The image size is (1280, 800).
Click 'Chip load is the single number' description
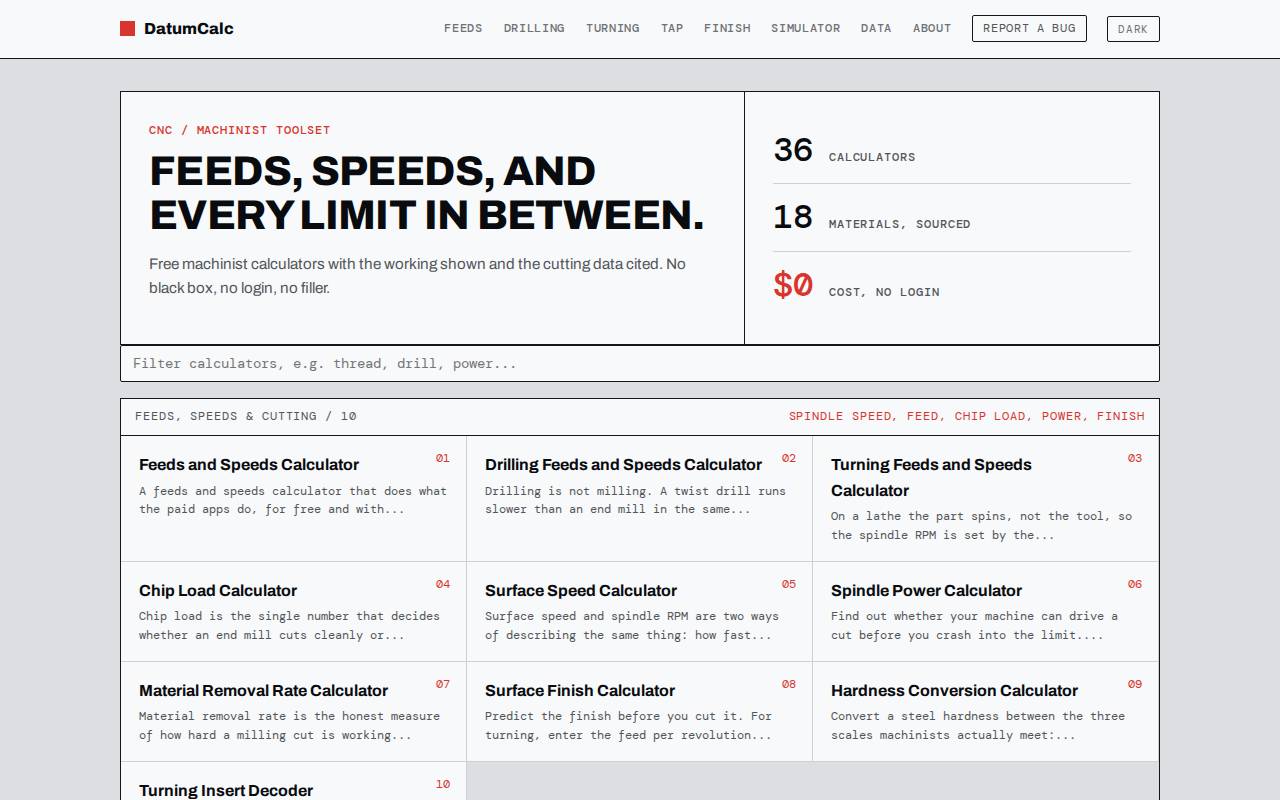[289, 626]
